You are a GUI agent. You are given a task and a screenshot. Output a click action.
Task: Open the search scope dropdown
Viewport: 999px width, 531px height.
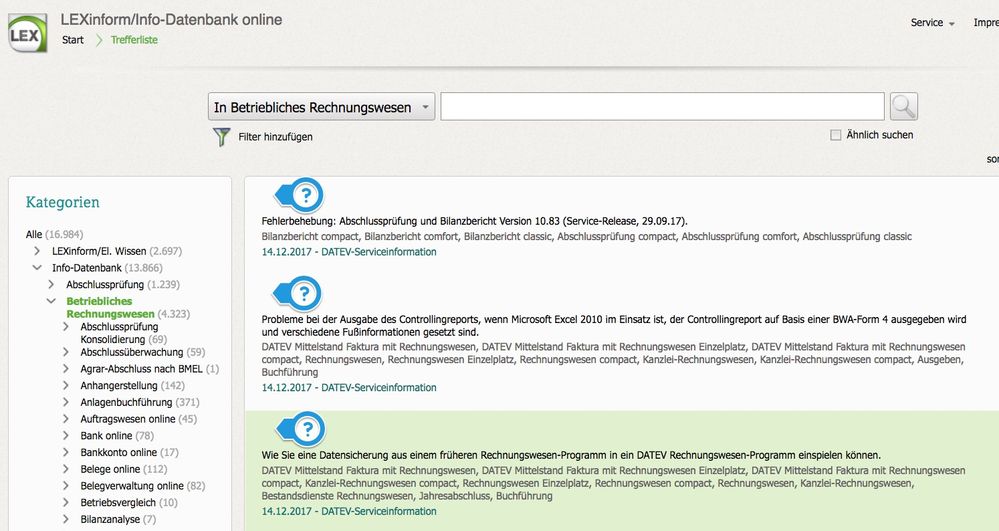(x=322, y=107)
